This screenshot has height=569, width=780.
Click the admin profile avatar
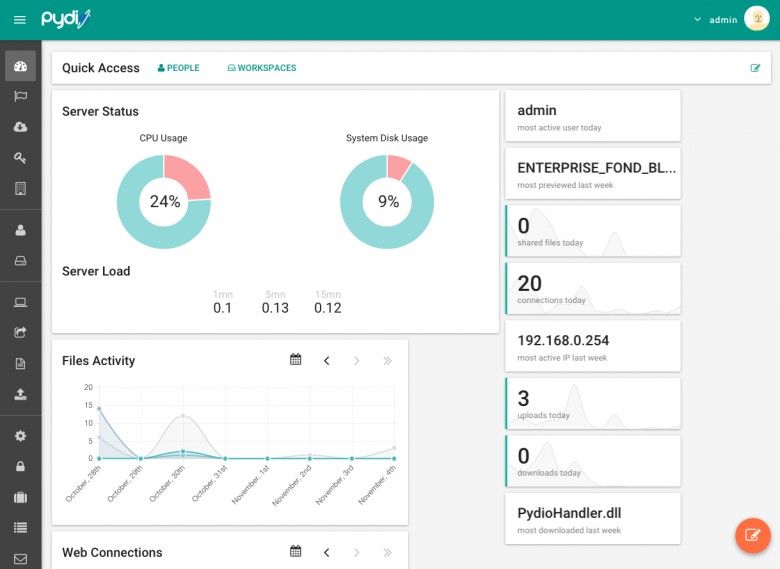coord(757,19)
